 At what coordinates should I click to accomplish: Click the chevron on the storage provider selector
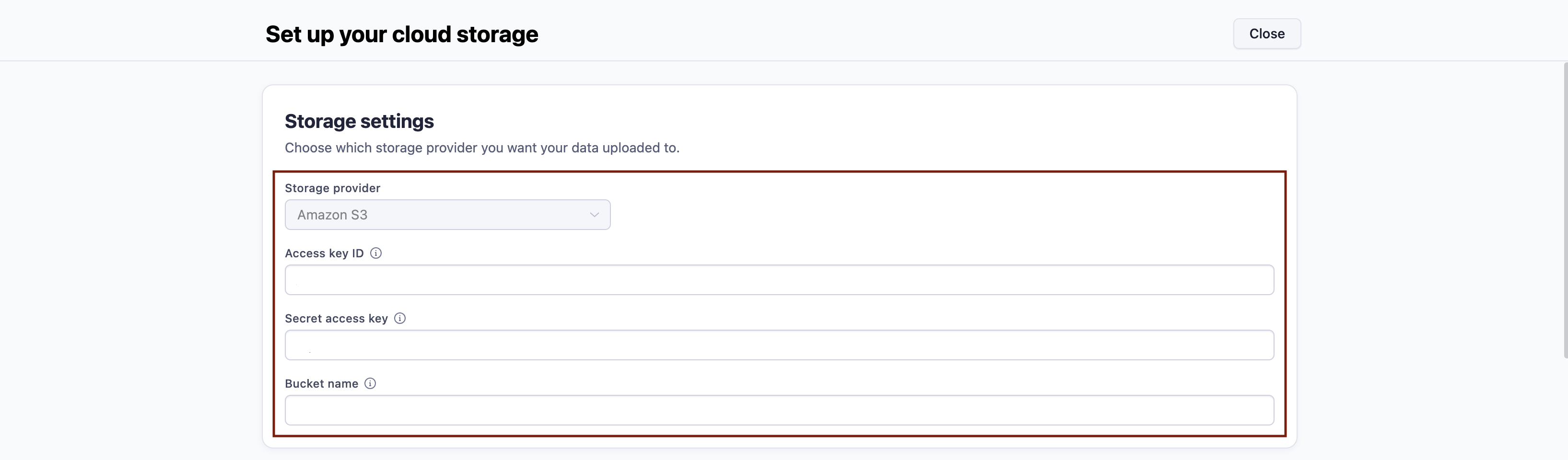(594, 214)
